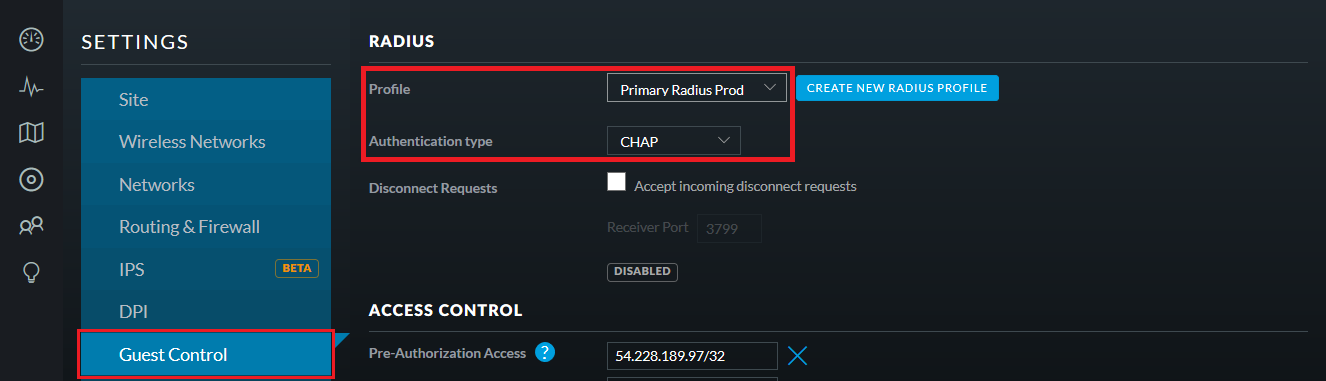Open the Statistics pulse icon
The width and height of the screenshot is (1326, 381).
(x=32, y=88)
